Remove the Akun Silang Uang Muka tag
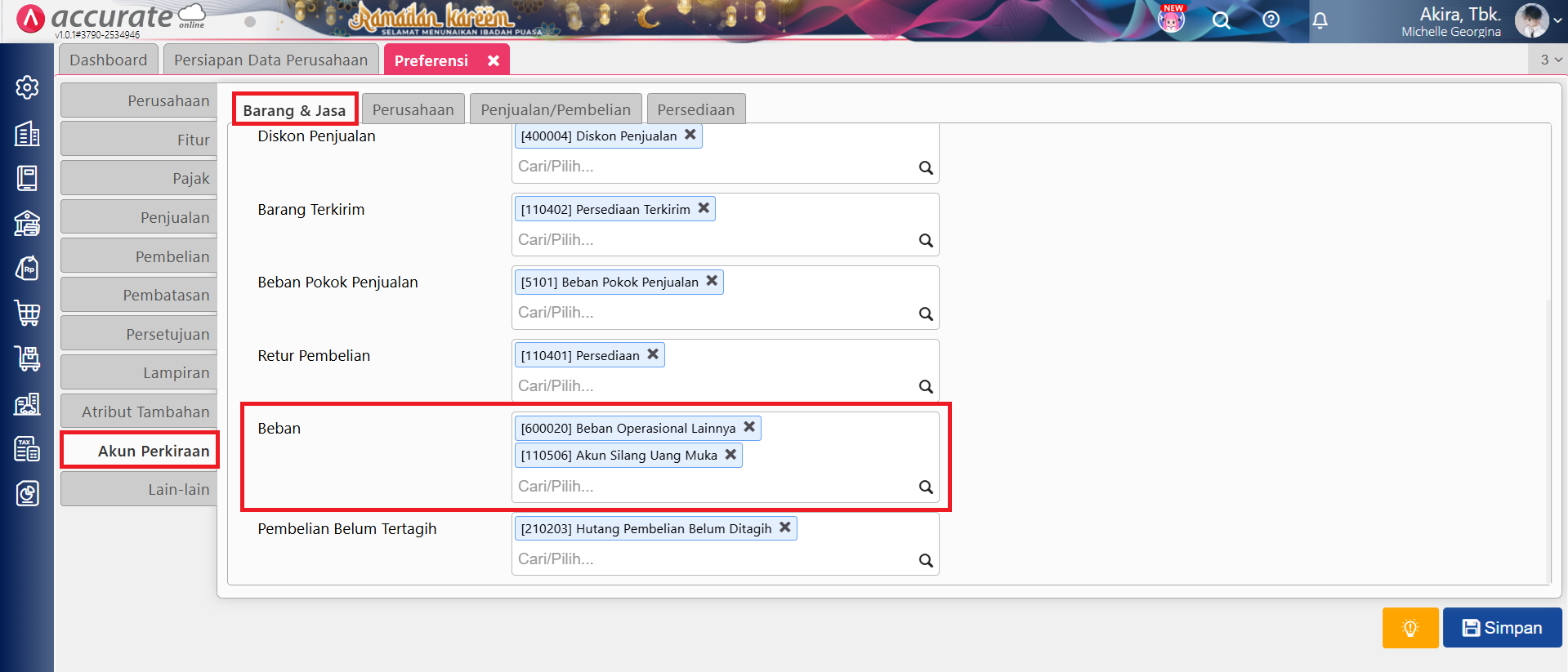Viewport: 1568px width, 672px height. click(730, 455)
